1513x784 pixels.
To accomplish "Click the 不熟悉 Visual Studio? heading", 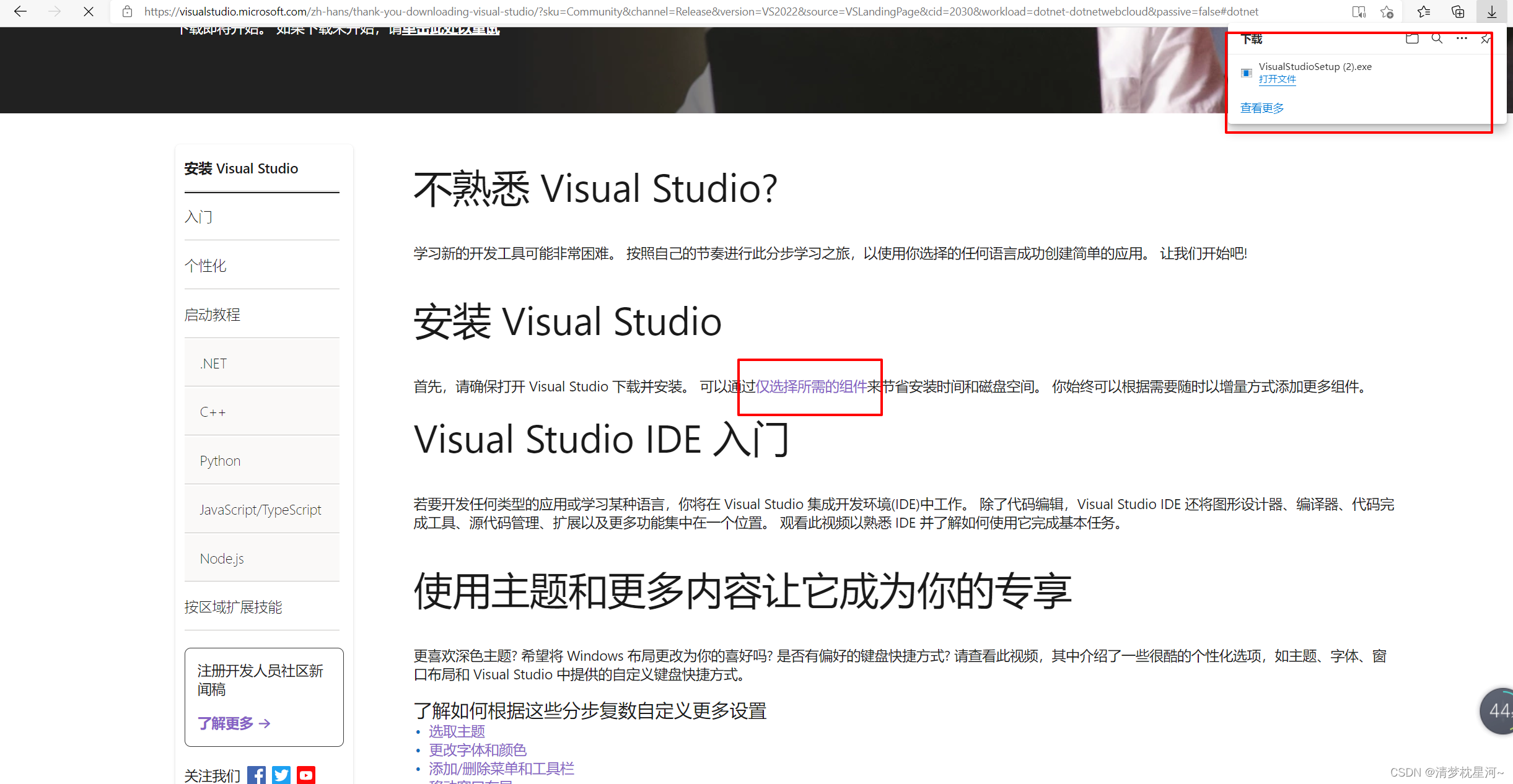I will (595, 189).
